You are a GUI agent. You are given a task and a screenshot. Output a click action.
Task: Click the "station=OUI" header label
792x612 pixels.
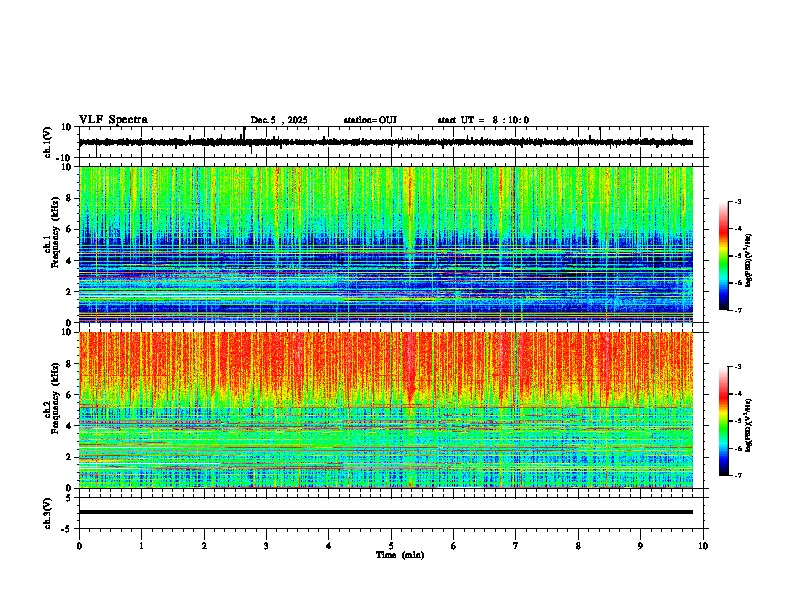point(370,120)
